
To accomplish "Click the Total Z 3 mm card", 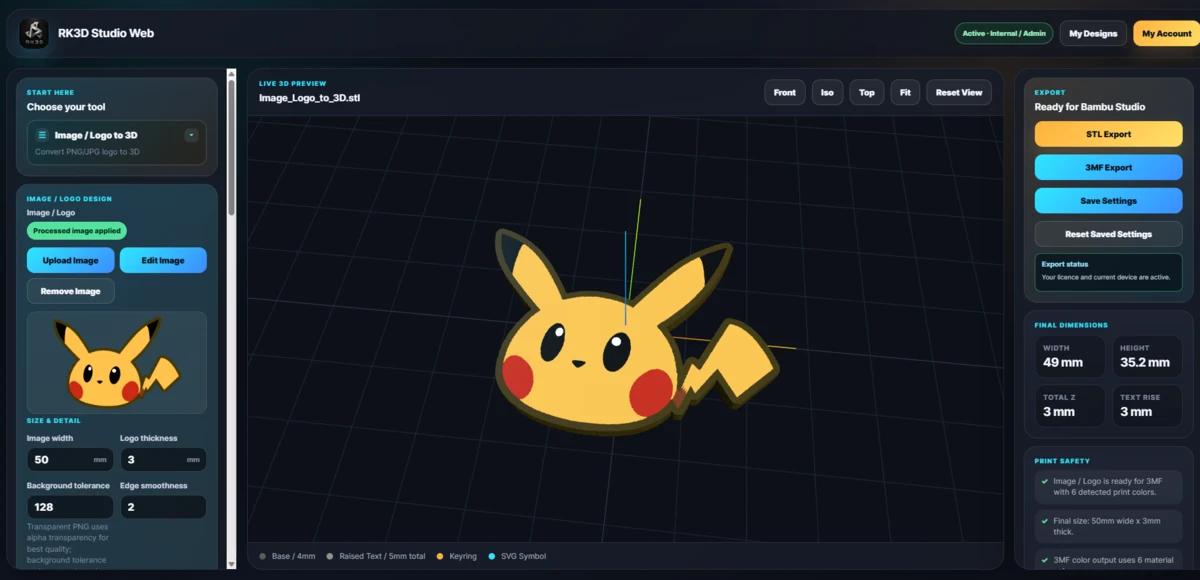I will (1069, 406).
